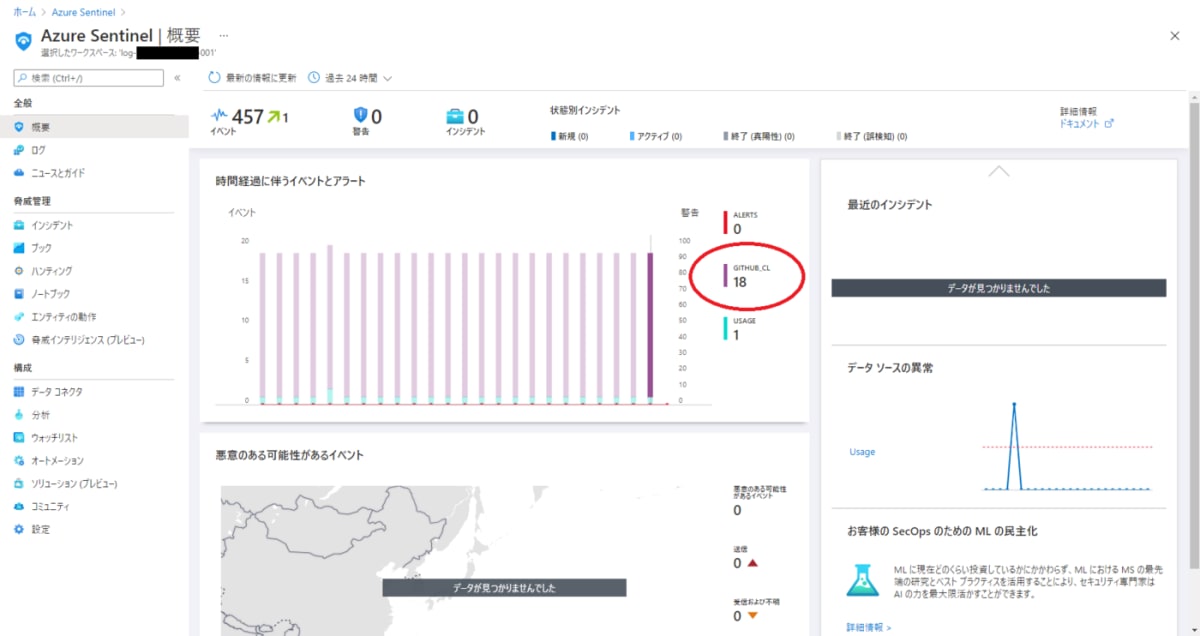The height and width of the screenshot is (636, 1200).
Task: Click the 警告 shield icon
Action: coord(361,116)
